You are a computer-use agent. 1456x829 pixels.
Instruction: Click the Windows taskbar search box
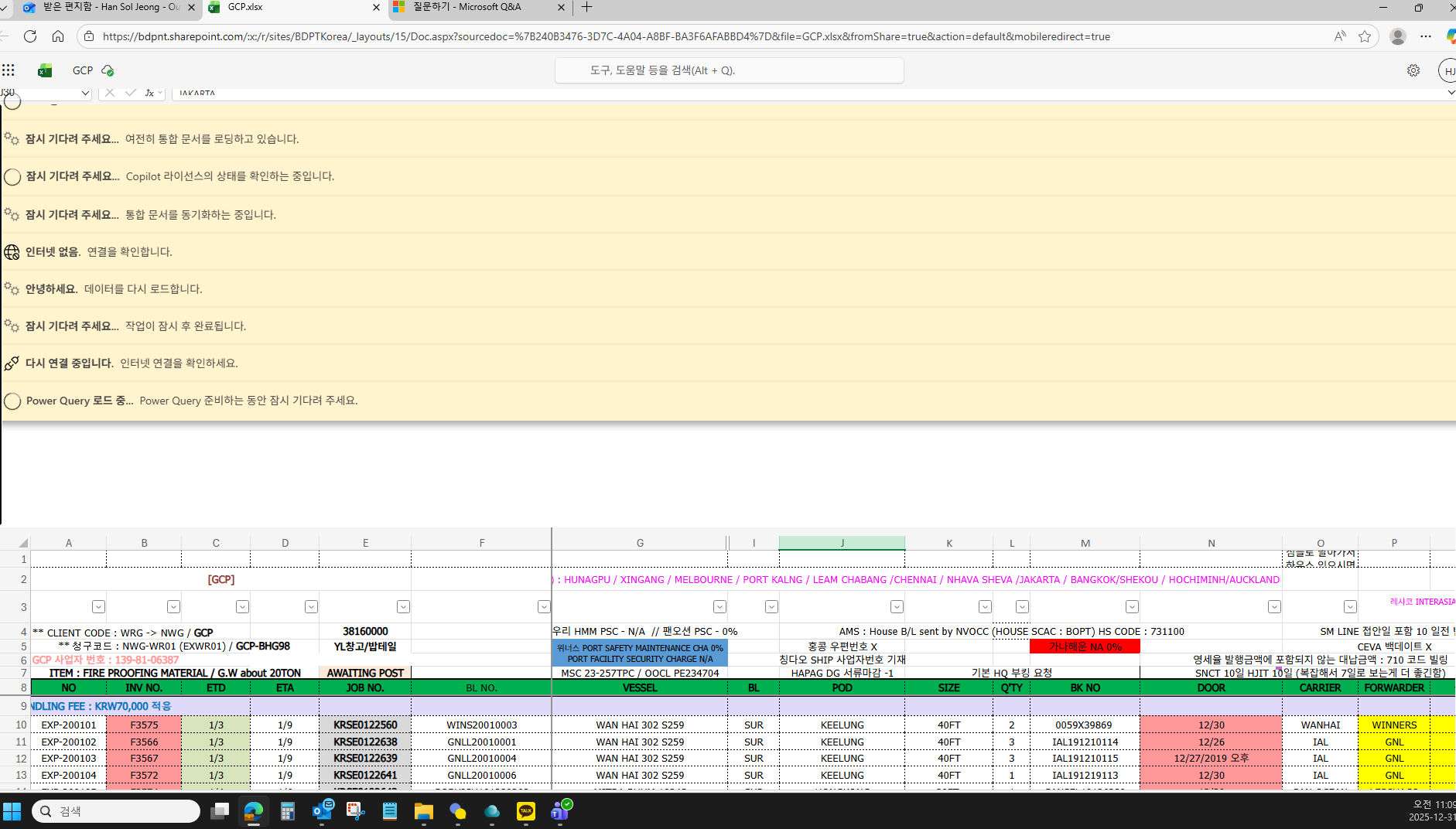(116, 810)
